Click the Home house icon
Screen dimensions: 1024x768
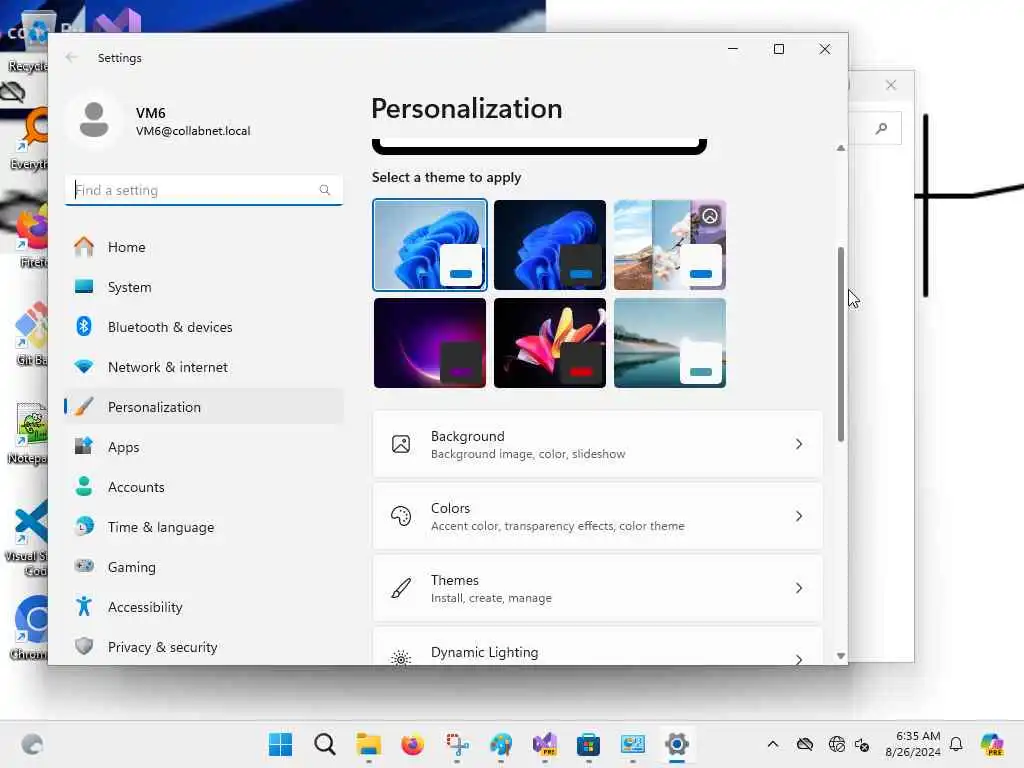point(84,246)
